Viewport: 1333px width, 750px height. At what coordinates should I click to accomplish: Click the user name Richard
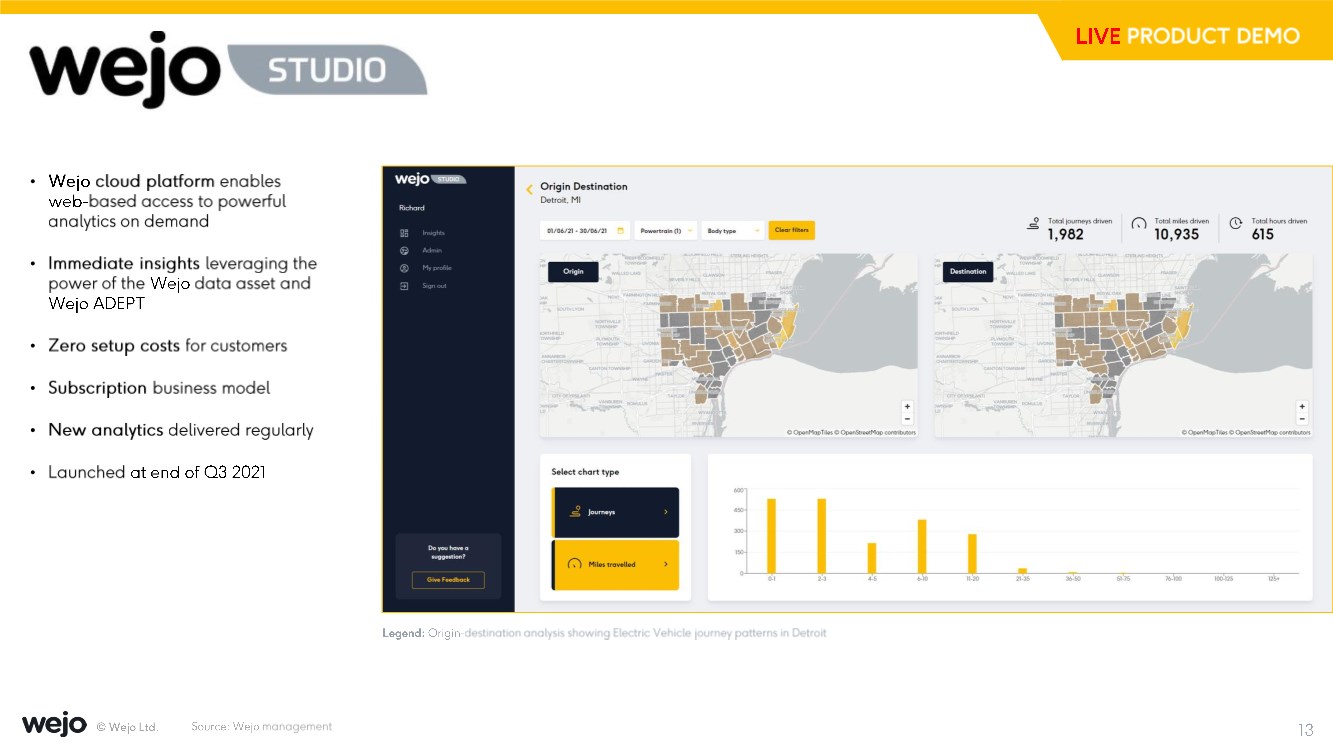point(412,208)
